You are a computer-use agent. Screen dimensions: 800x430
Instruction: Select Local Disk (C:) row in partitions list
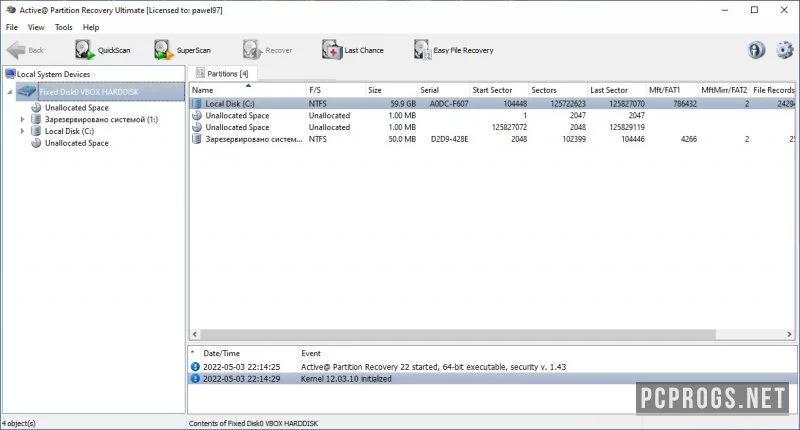tap(492, 104)
